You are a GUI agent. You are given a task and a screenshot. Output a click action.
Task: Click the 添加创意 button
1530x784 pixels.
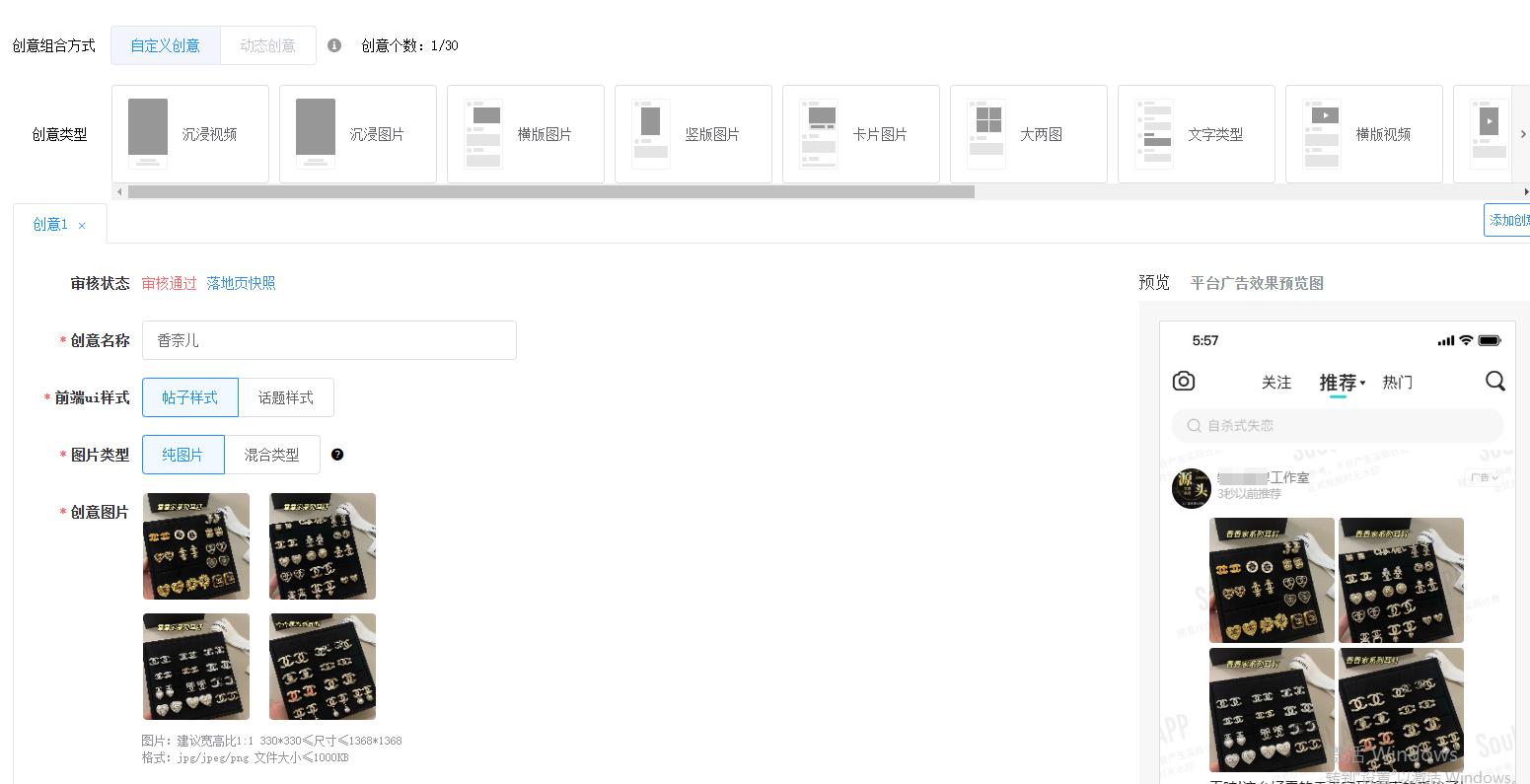pyautogui.click(x=1507, y=220)
